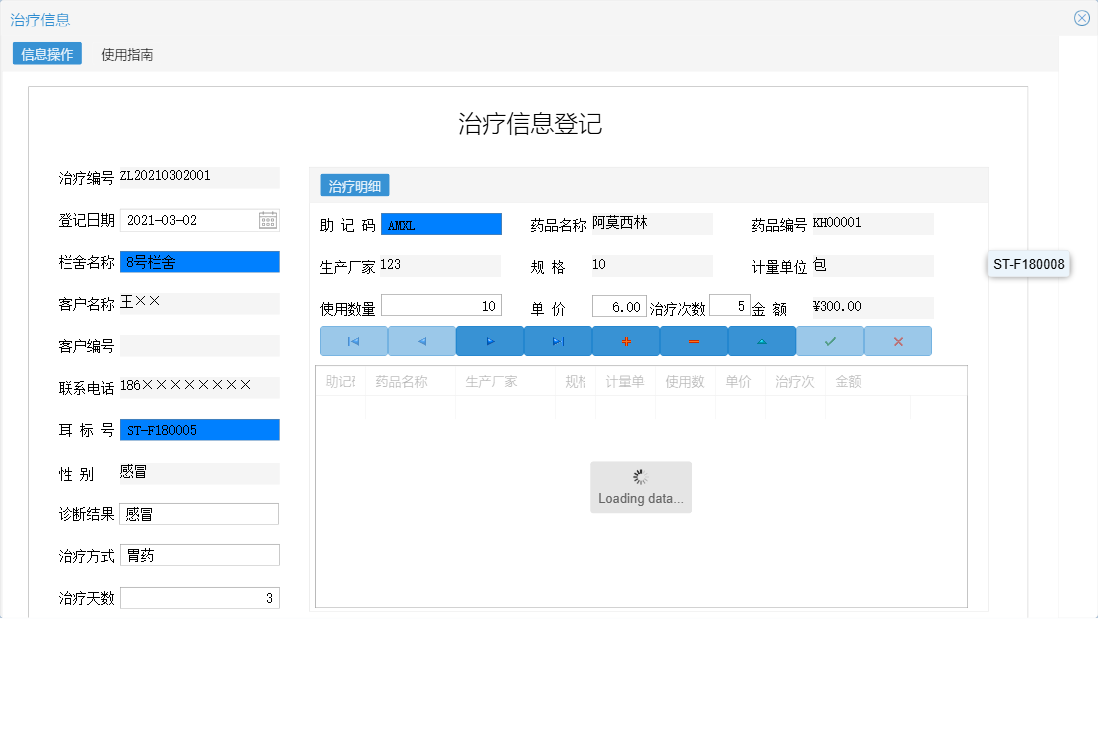Click the 使用数量 field showing 10
This screenshot has width=1098, height=737.
click(x=440, y=304)
